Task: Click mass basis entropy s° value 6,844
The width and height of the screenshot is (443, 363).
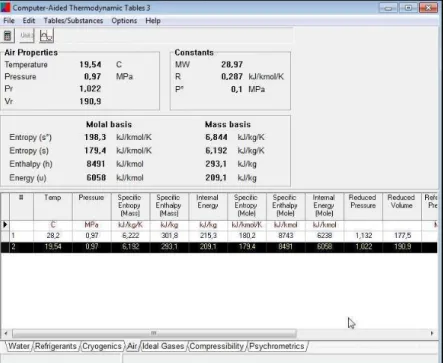Action: [x=216, y=137]
